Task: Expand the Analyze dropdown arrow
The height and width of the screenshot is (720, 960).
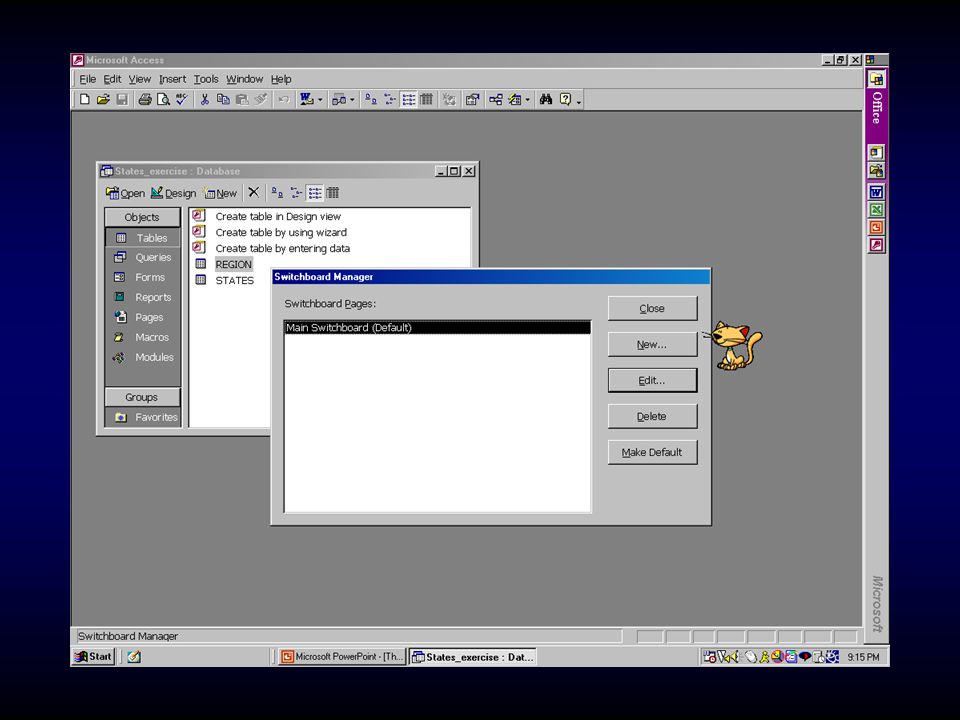Action: pos(352,100)
